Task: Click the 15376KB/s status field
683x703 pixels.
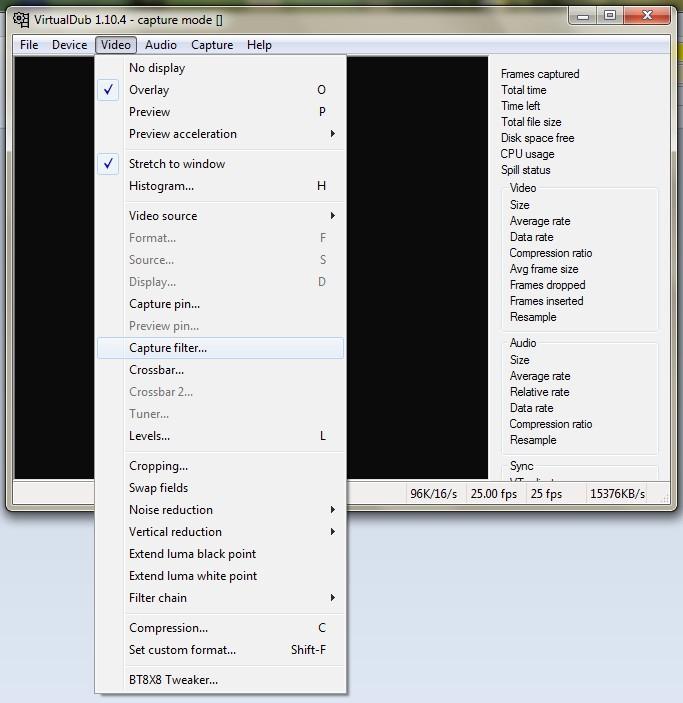Action: coord(617,494)
